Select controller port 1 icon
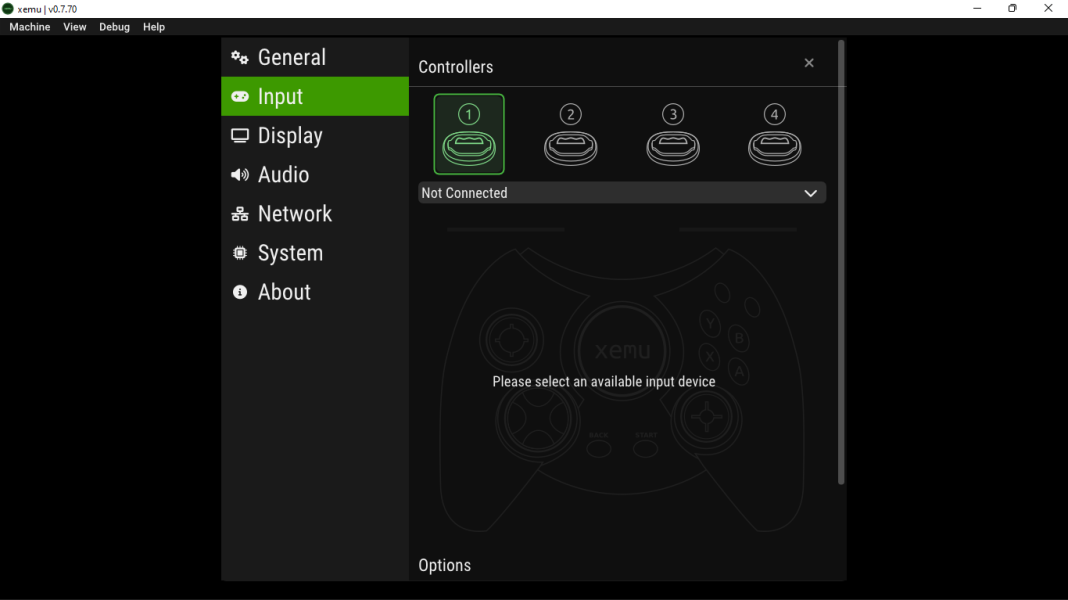Viewport: 1068px width, 600px height. (x=469, y=134)
